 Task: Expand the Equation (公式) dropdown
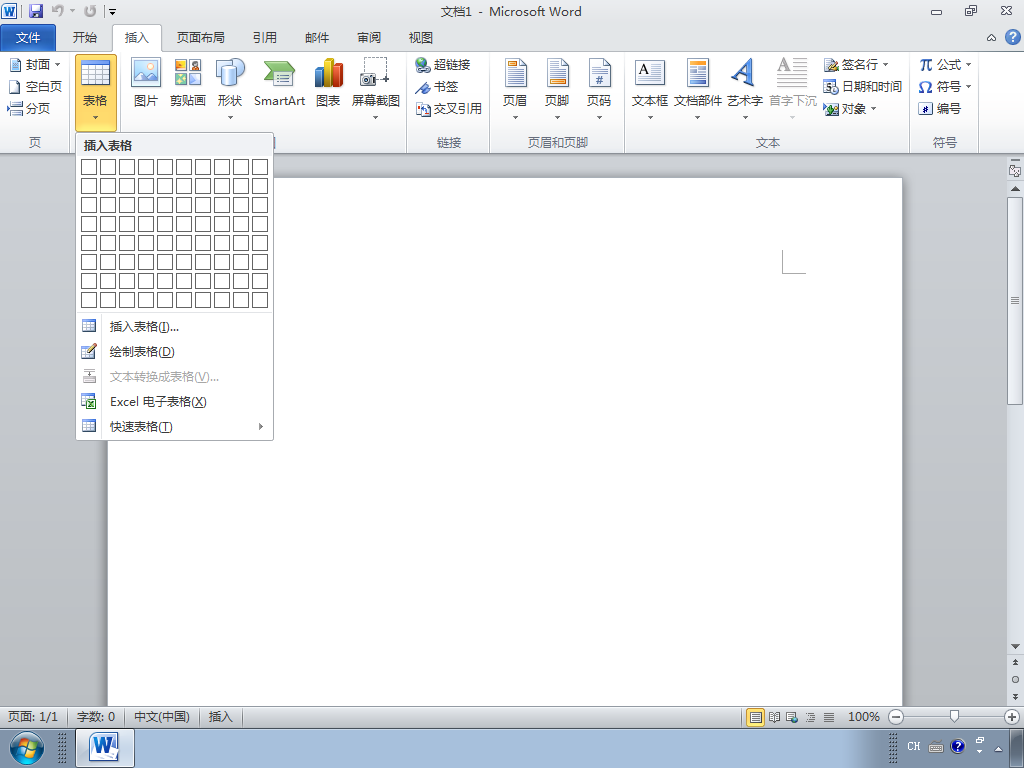[968, 65]
